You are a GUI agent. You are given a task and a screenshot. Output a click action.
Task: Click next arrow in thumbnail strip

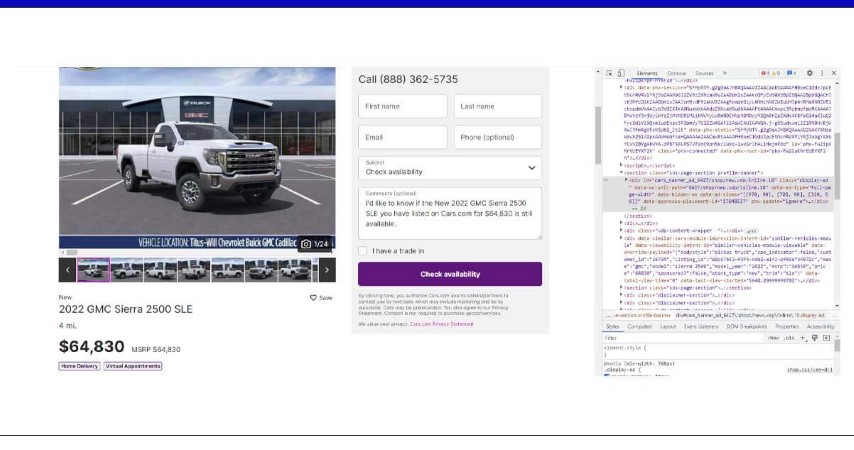(x=327, y=270)
